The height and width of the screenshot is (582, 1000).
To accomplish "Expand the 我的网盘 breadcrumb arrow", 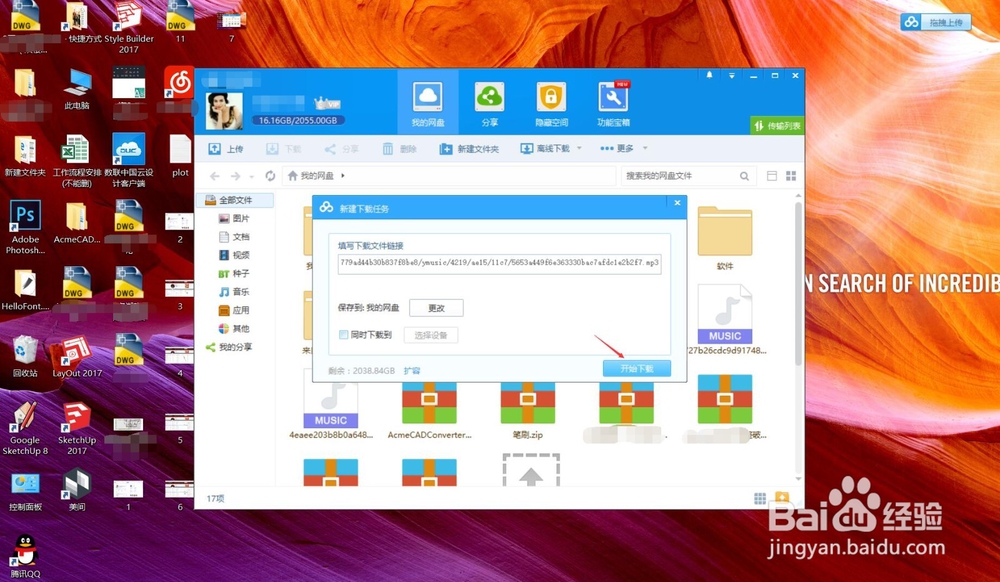I will [343, 175].
